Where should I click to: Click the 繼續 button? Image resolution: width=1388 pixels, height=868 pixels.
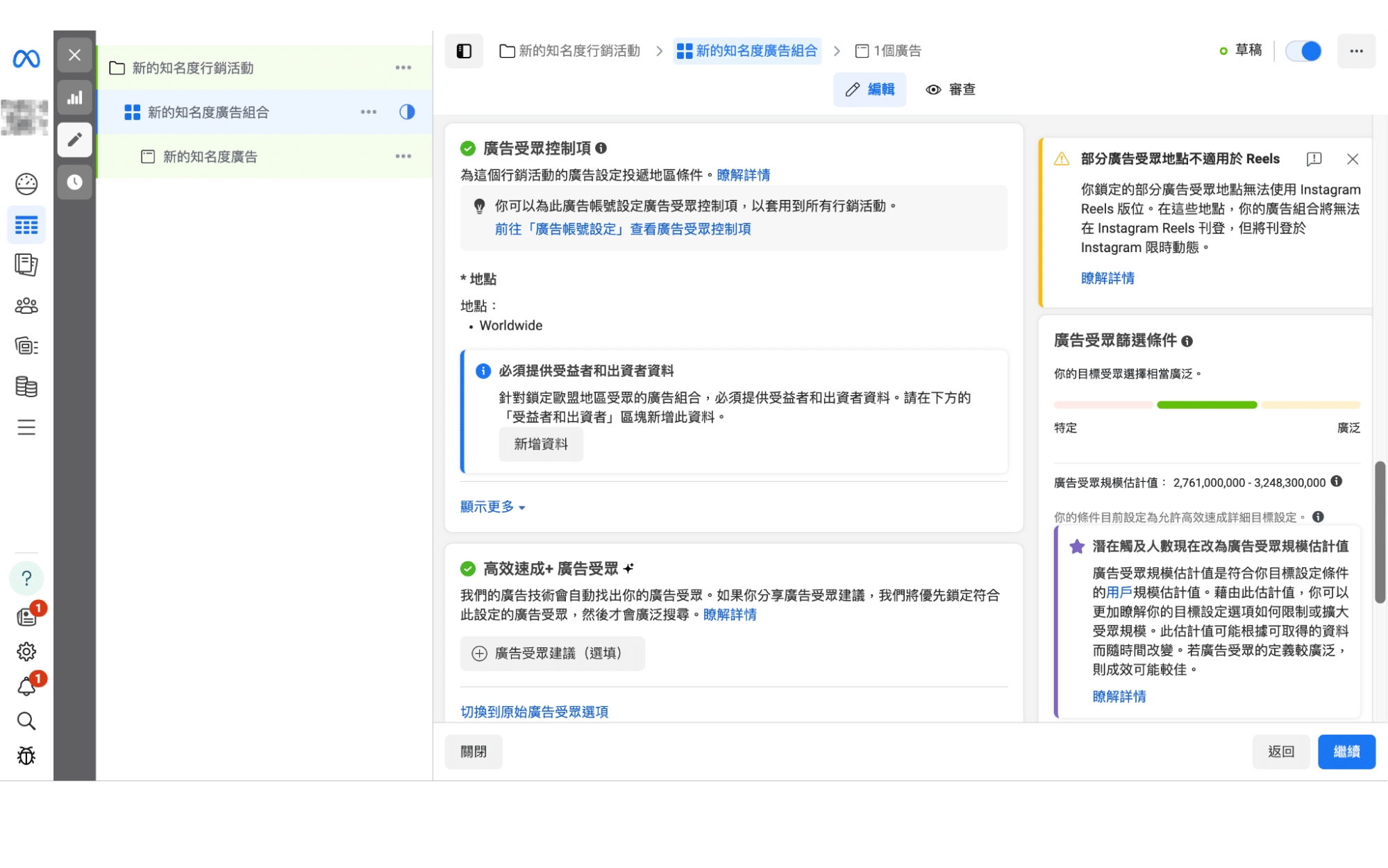[1346, 751]
